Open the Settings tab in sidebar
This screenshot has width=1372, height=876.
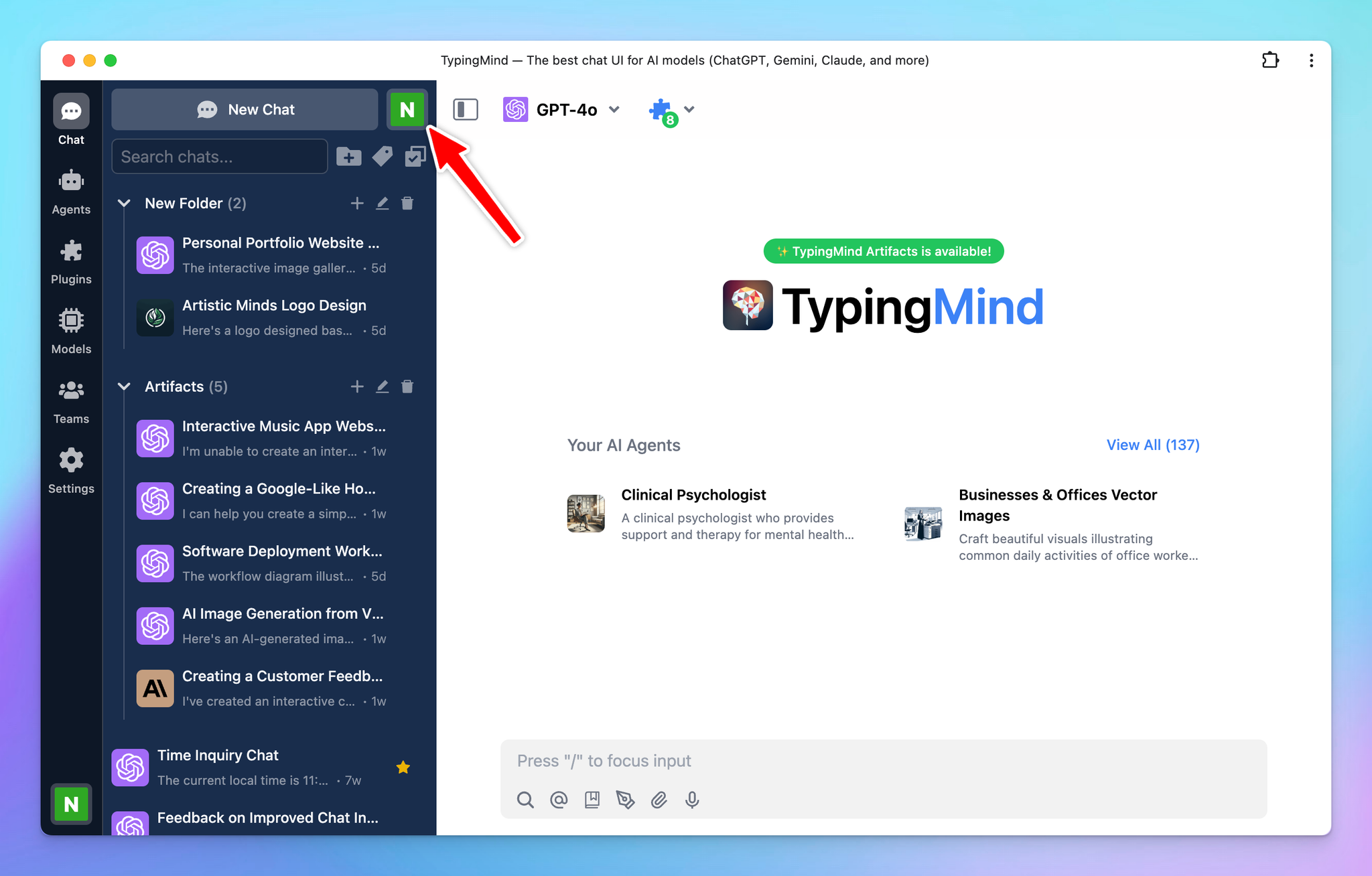[x=71, y=471]
